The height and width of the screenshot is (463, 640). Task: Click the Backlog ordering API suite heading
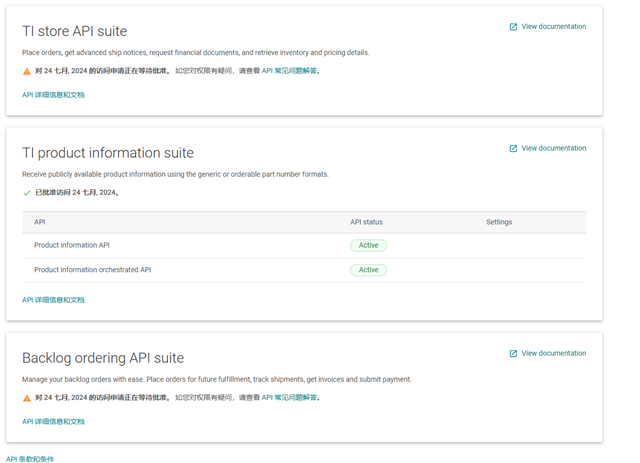(103, 358)
